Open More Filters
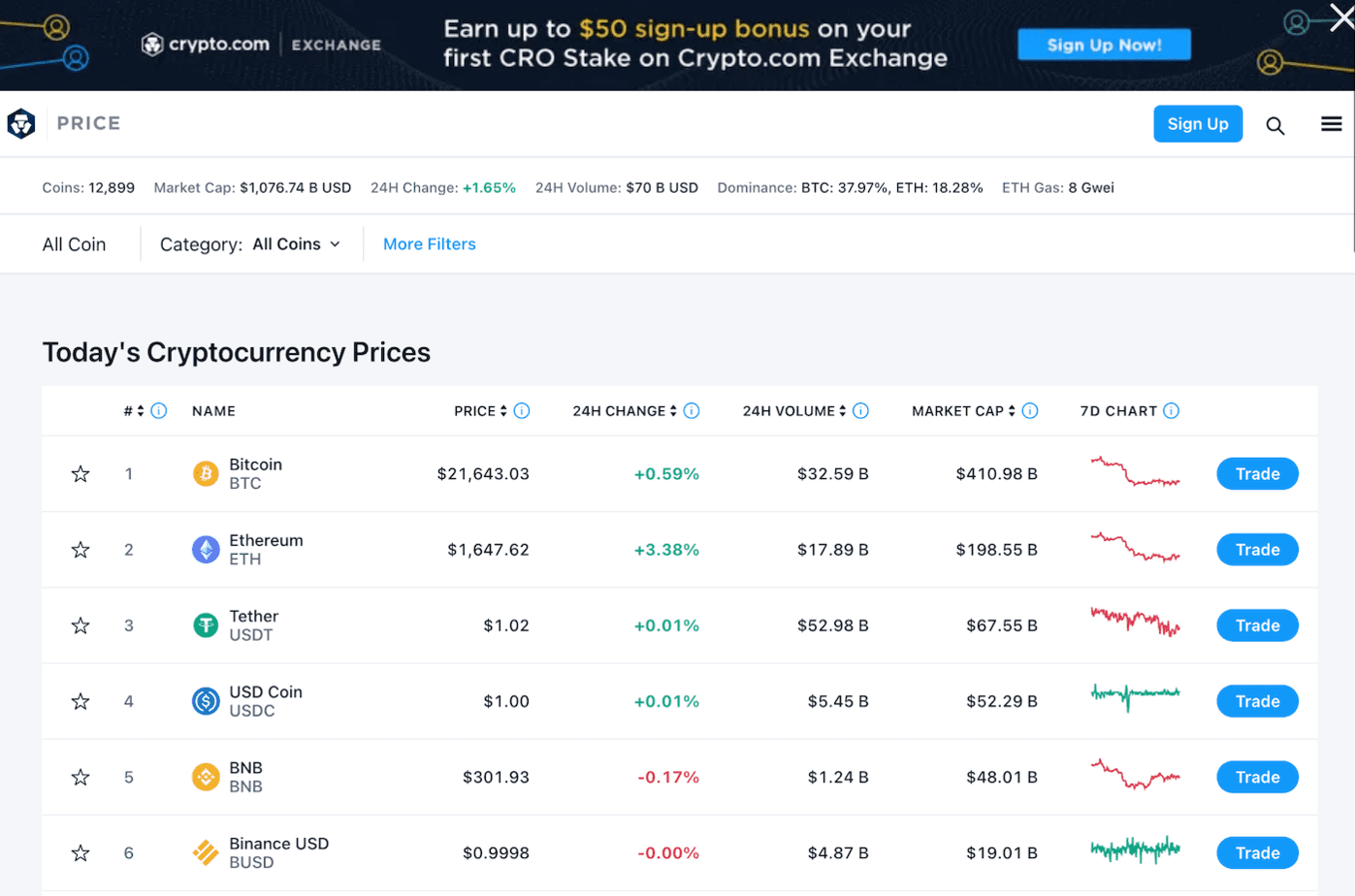 tap(430, 244)
